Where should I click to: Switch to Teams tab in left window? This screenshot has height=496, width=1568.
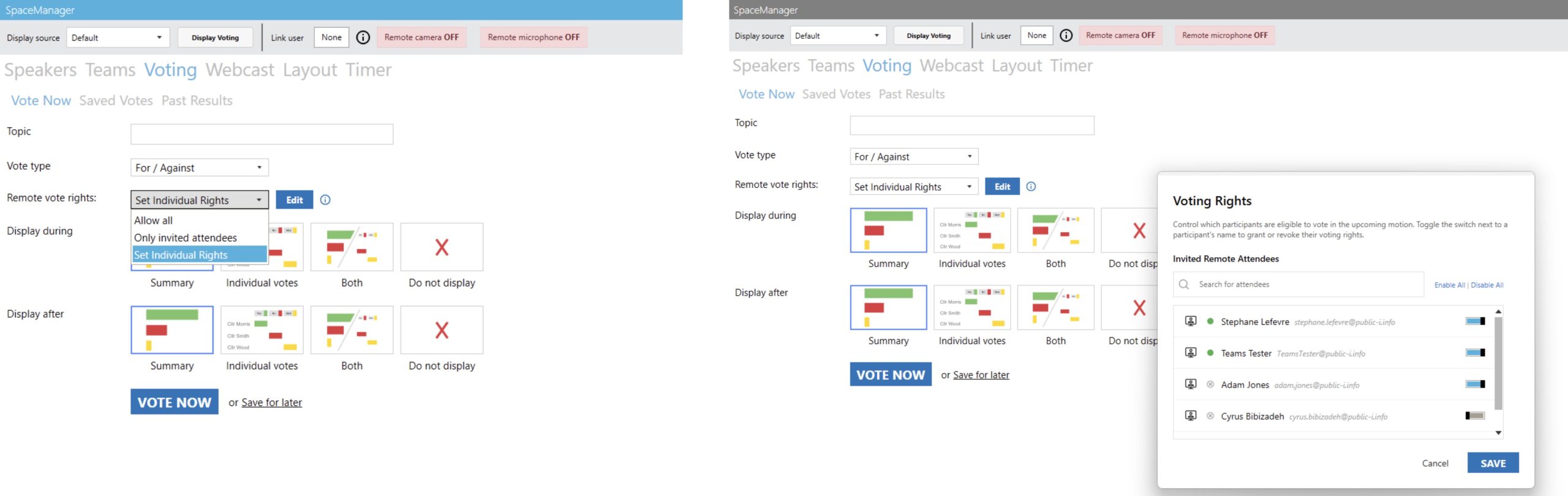coord(110,70)
